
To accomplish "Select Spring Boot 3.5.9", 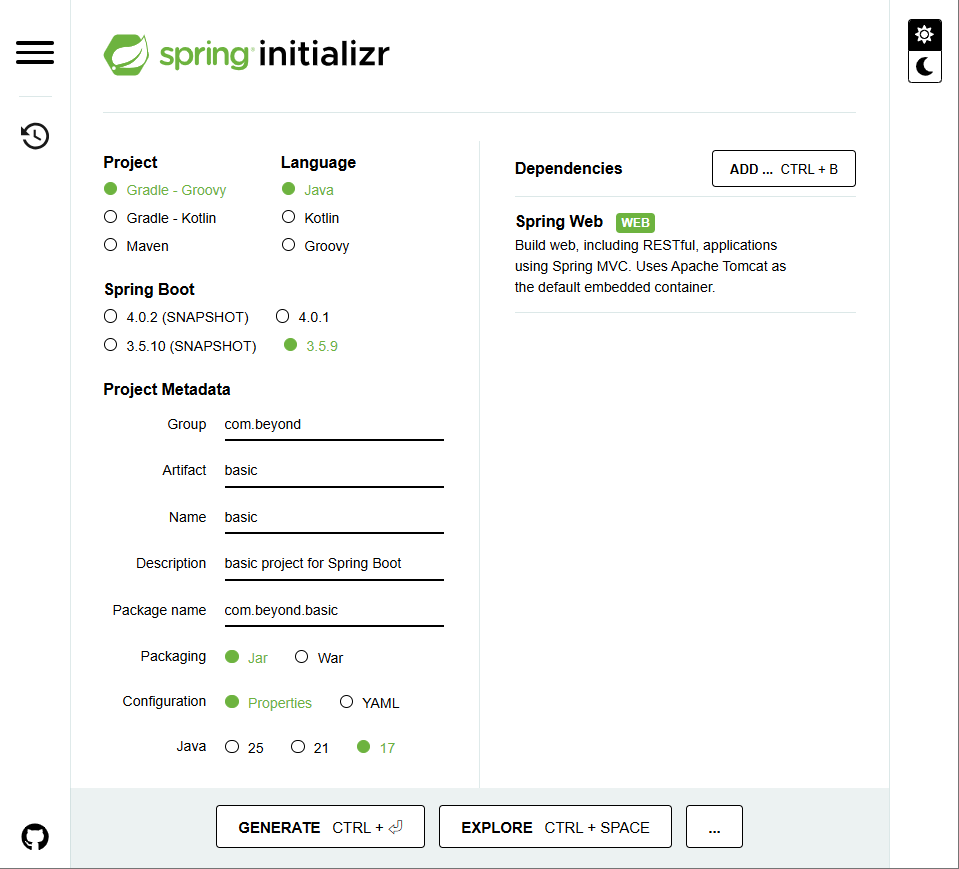I will point(311,346).
